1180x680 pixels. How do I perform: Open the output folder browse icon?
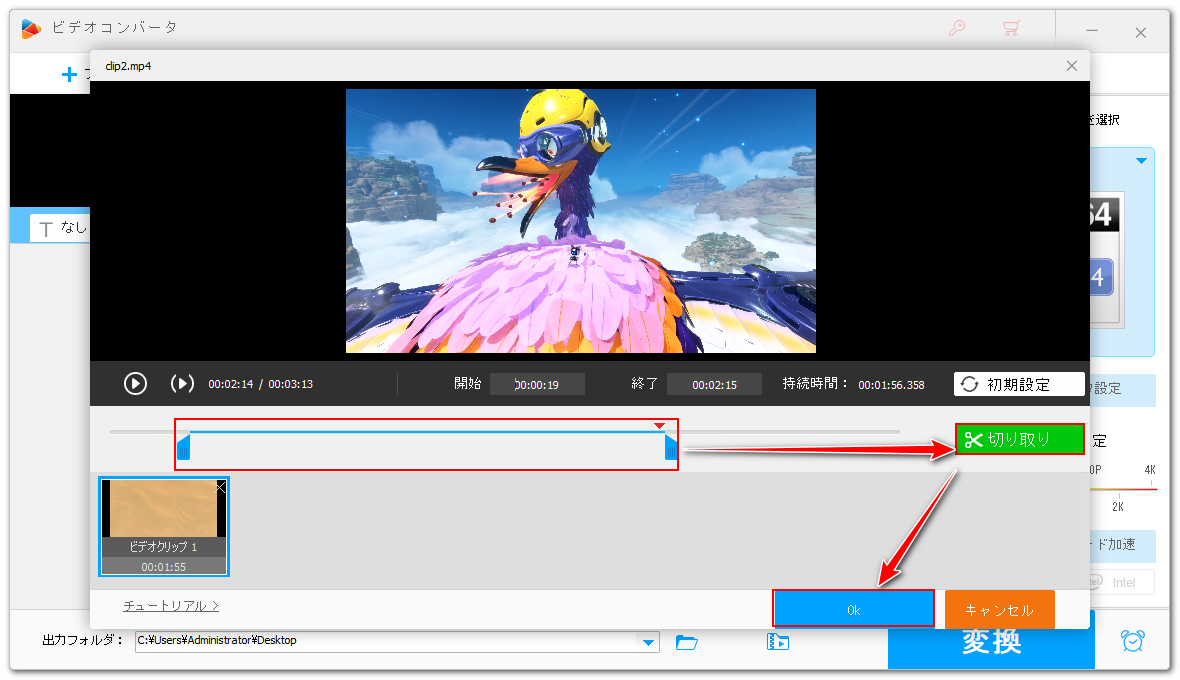686,641
